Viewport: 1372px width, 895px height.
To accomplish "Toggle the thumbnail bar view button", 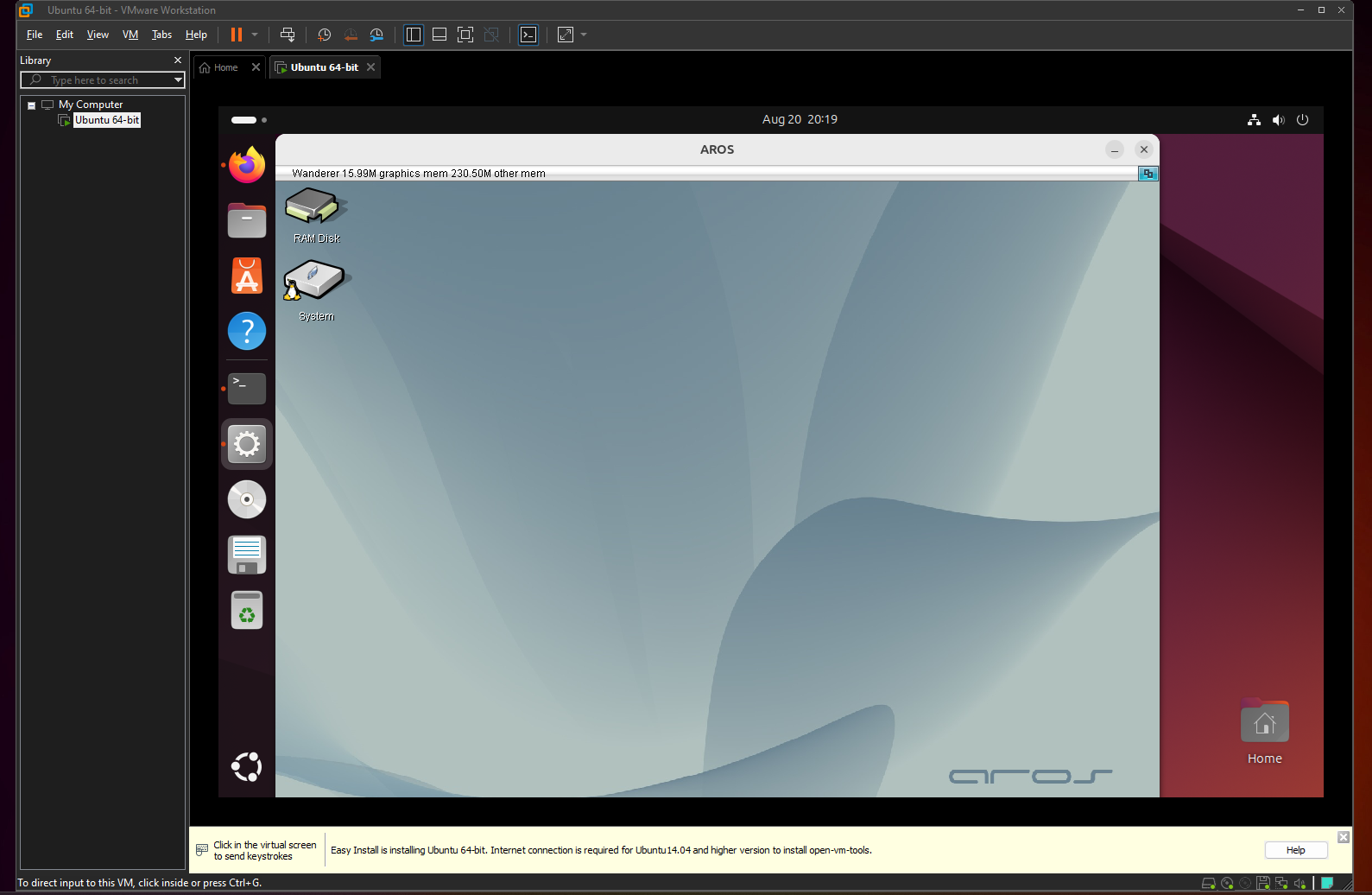I will point(439,35).
